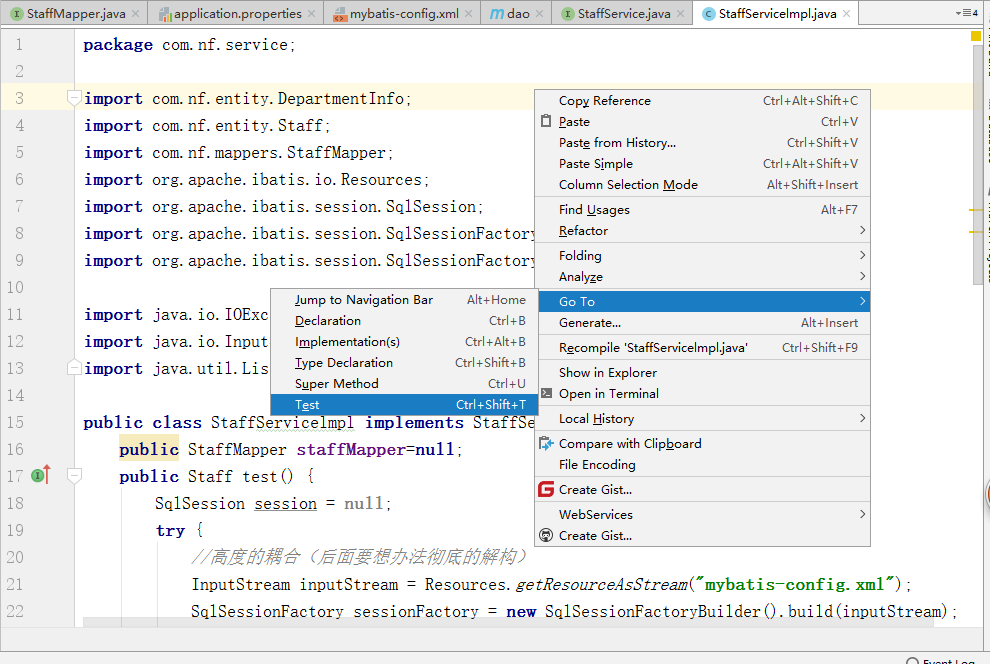Click line number 21 in gutter
Screen dimensions: 990x664
tap(15, 584)
